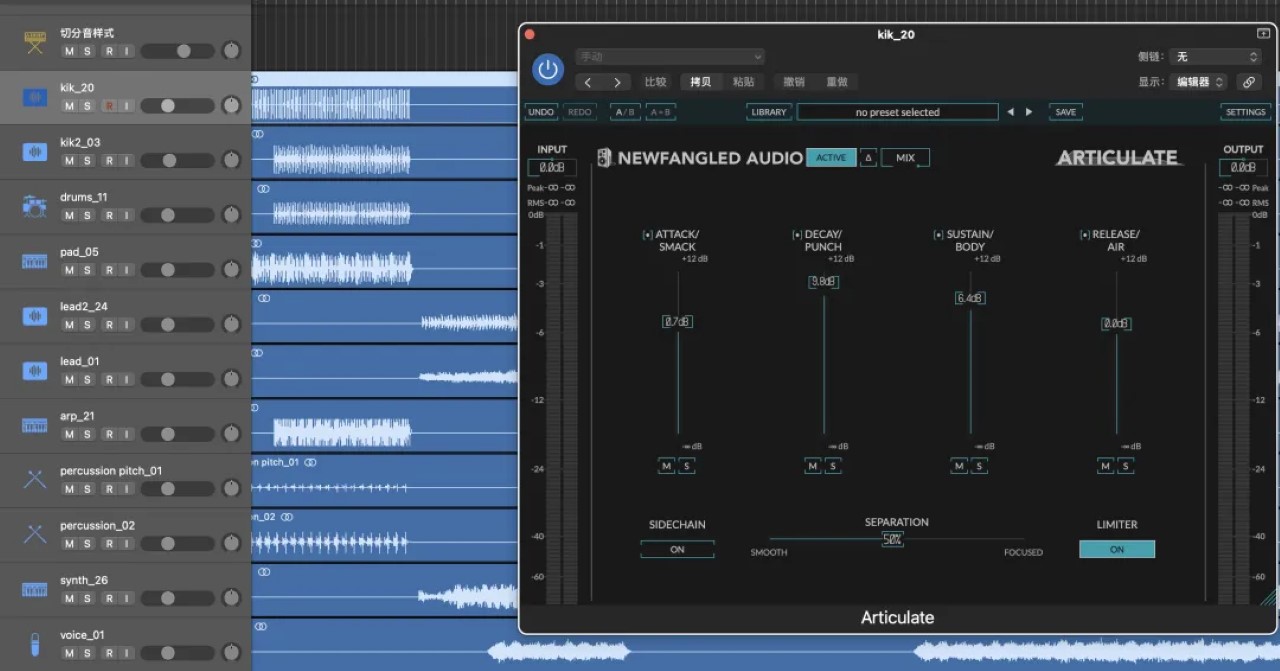Open the preset LIBRARY
The width and height of the screenshot is (1280, 671).
(769, 112)
